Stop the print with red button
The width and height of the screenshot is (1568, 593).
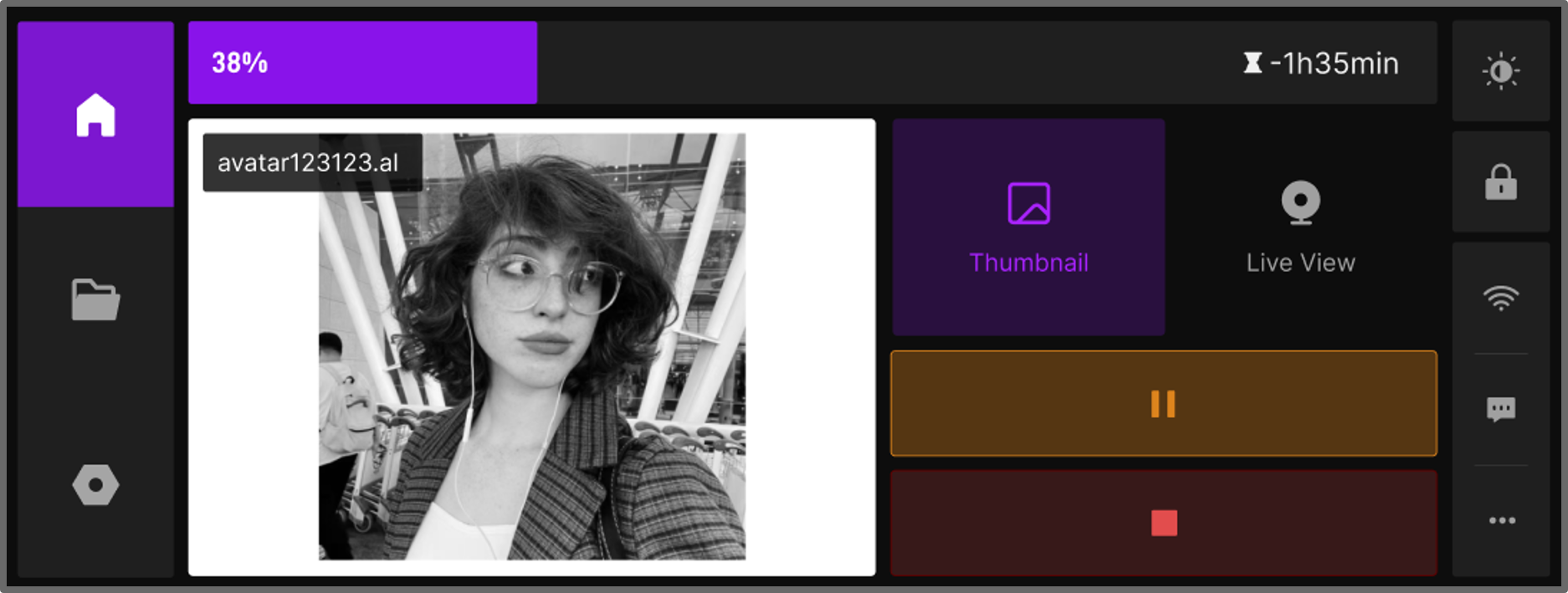click(1163, 523)
